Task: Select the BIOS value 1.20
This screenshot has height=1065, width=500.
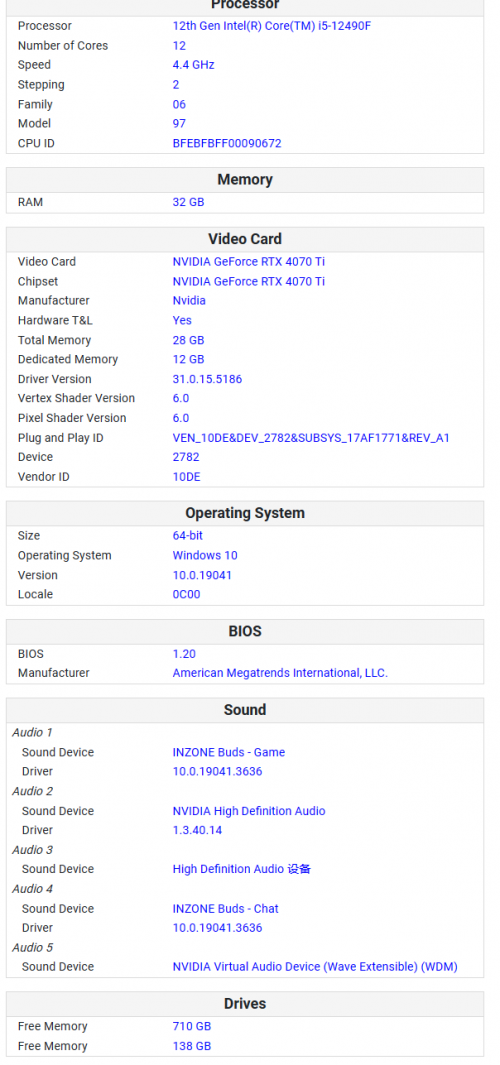Action: click(x=184, y=654)
